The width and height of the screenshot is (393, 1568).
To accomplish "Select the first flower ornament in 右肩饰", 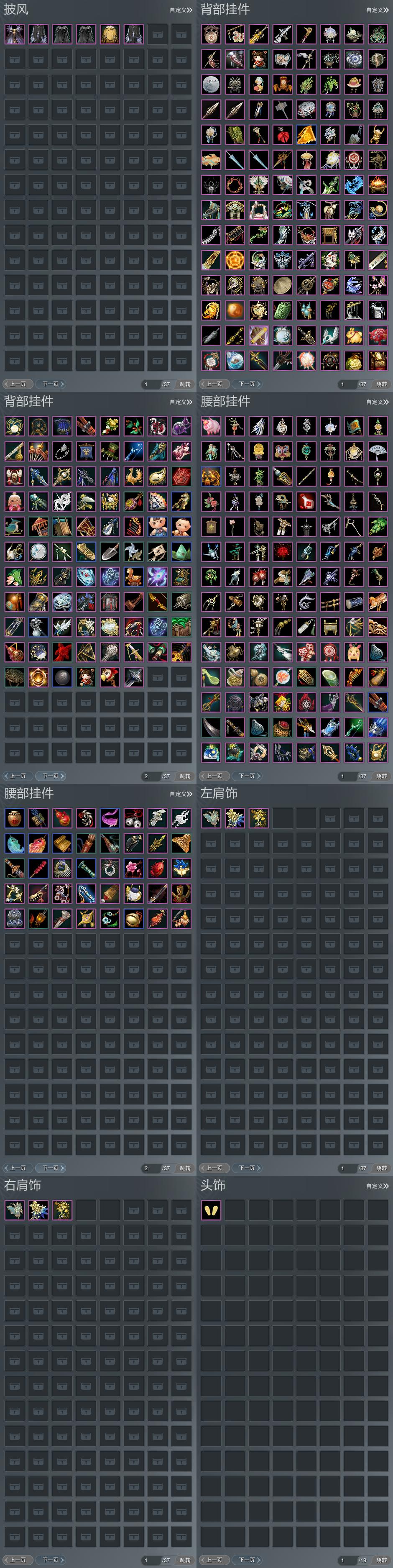I will coord(15,1210).
